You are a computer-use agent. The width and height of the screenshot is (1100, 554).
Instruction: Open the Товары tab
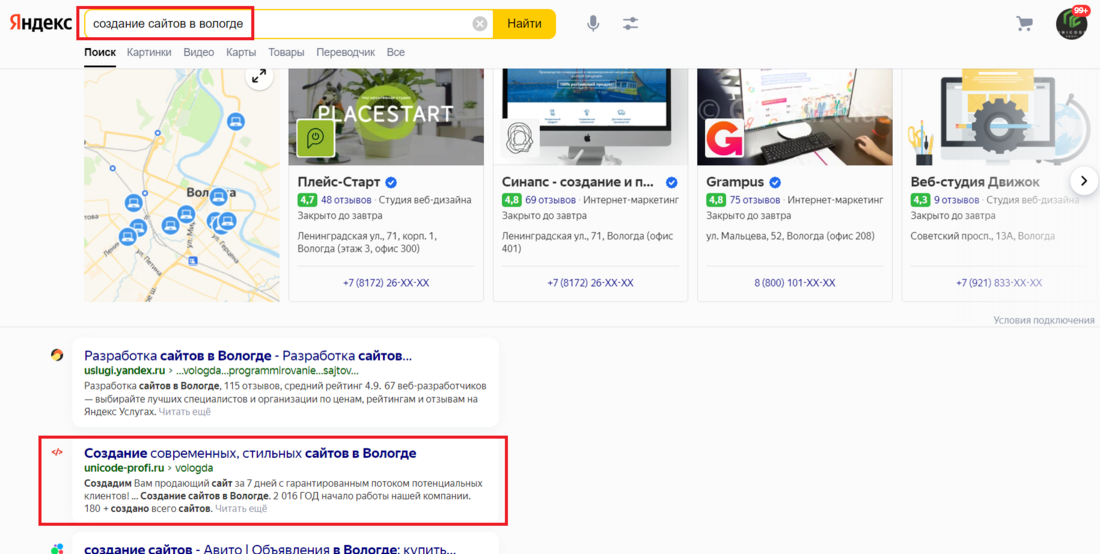[286, 53]
